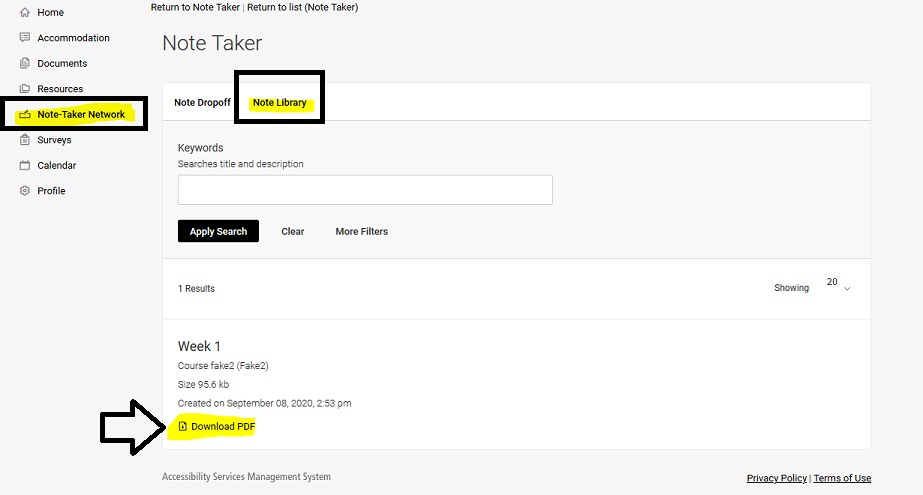Open the Terms of Use link
923x495 pixels.
click(x=842, y=478)
